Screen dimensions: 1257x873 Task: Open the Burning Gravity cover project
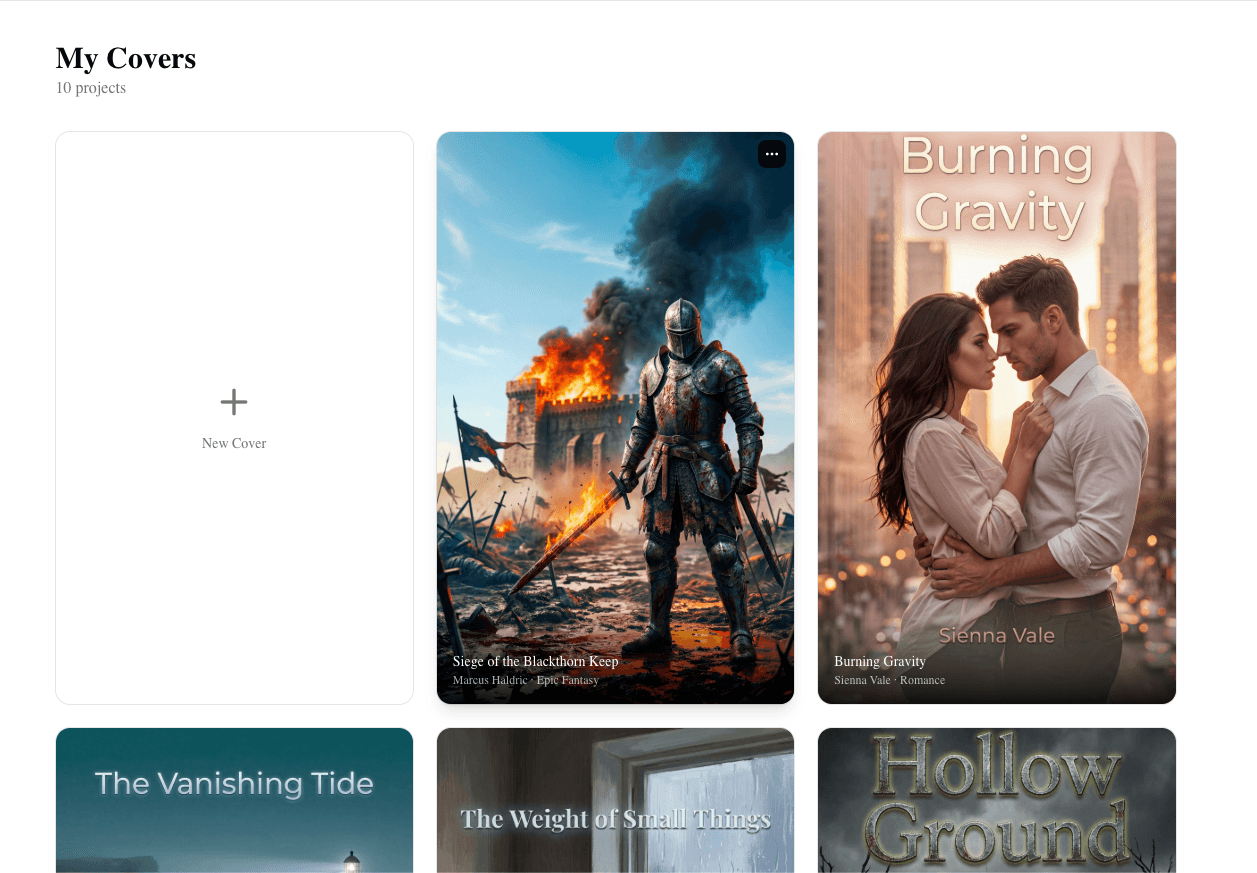tap(996, 400)
